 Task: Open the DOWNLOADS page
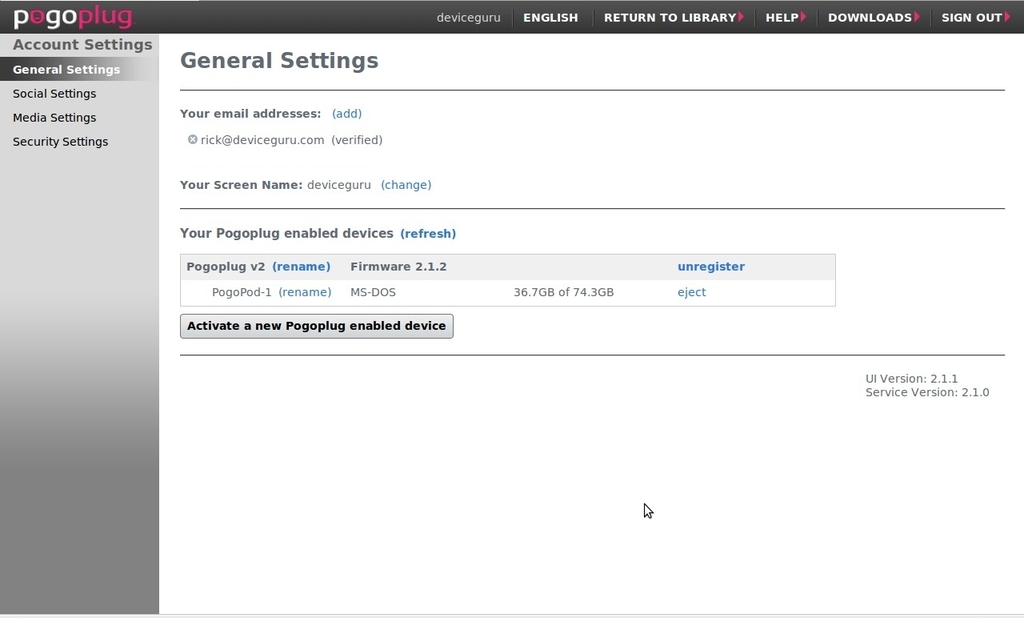873,18
